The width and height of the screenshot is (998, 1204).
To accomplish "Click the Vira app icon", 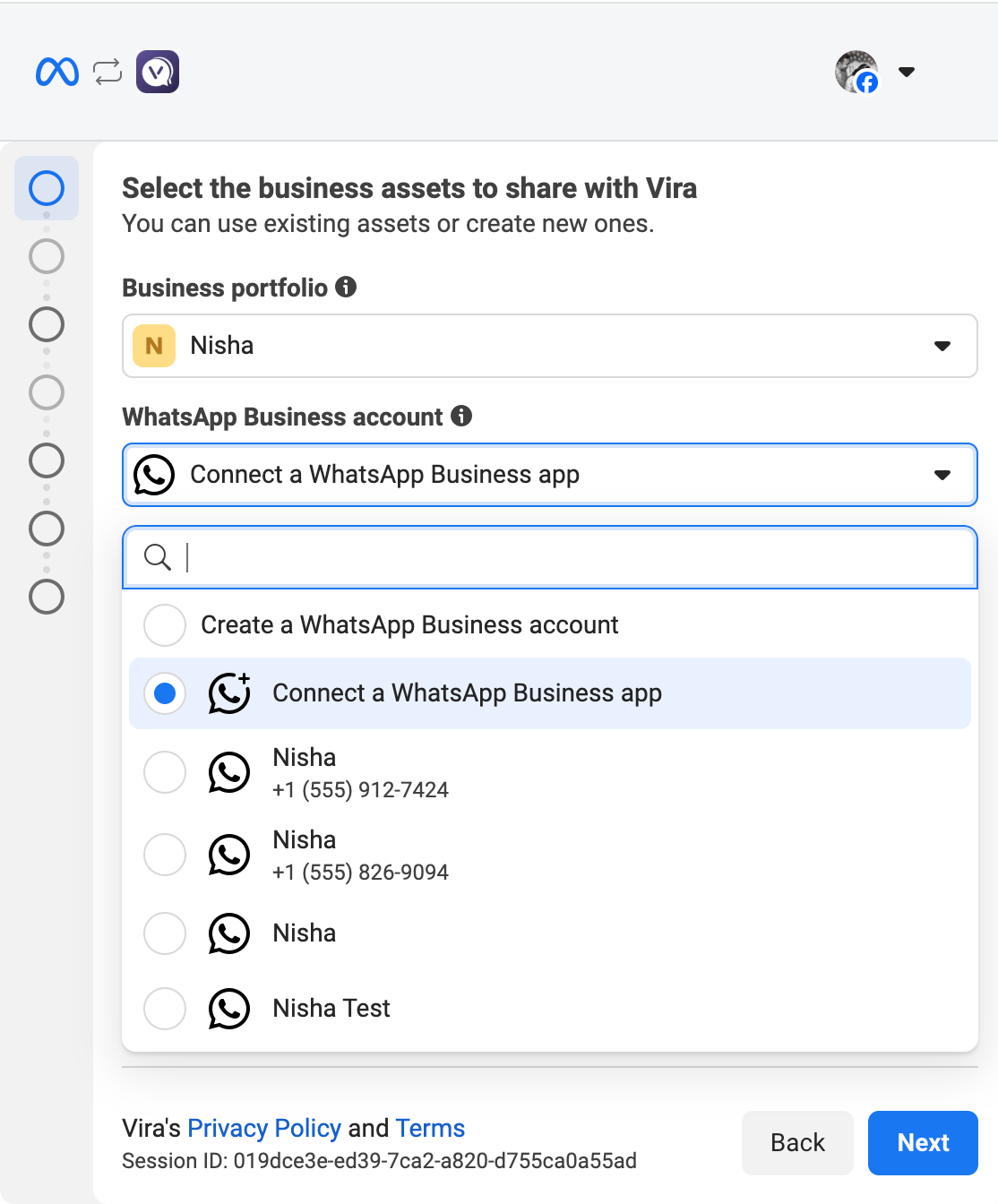I will (158, 72).
